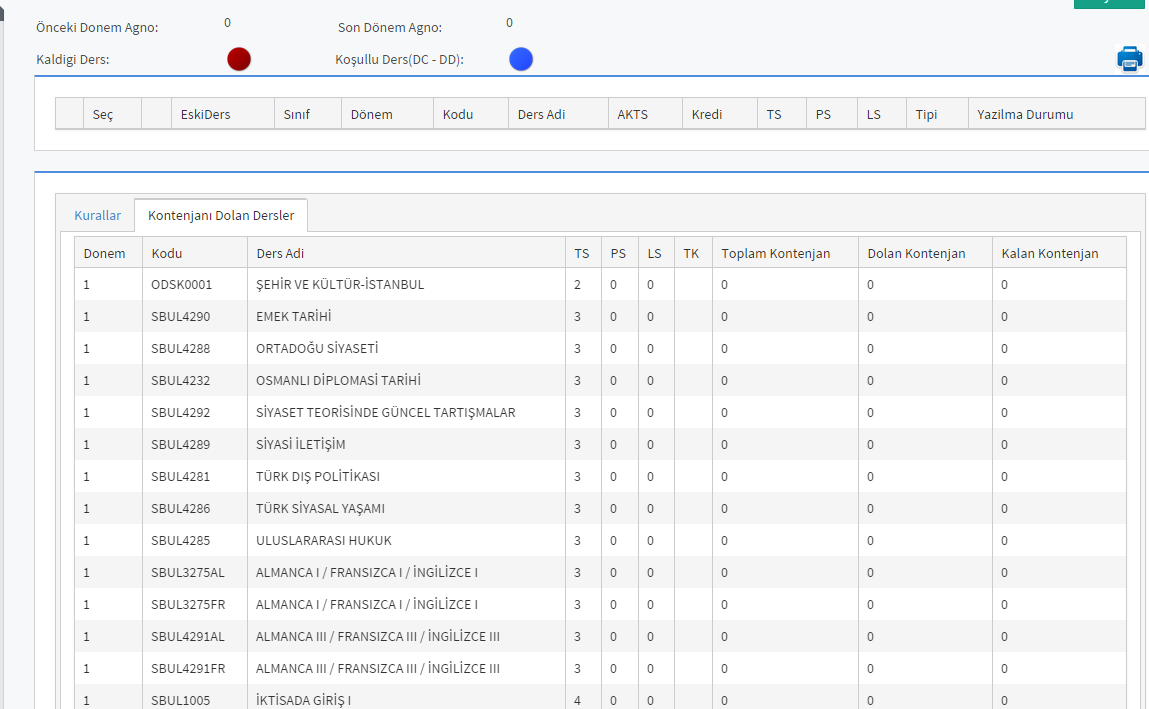This screenshot has height=709, width=1149.
Task: Select course code SBUL4232
Action: pos(180,380)
